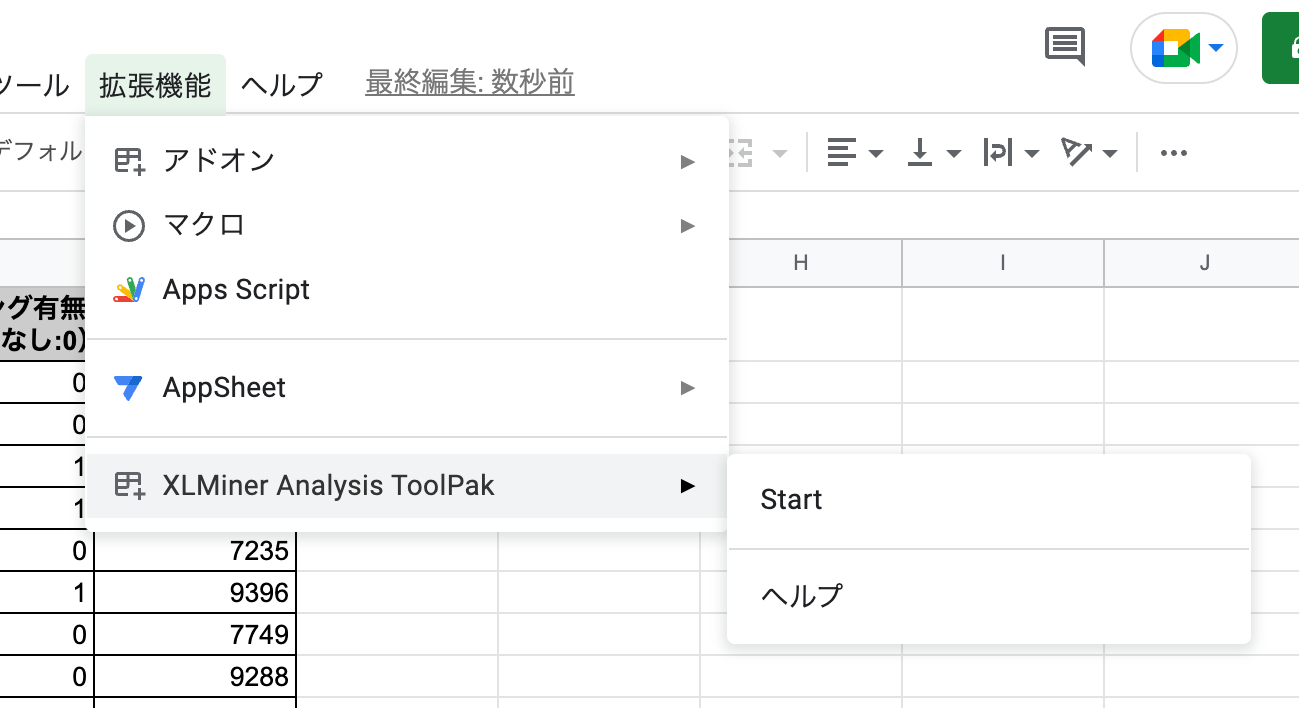Expand arrow beside アドオン

pos(687,162)
